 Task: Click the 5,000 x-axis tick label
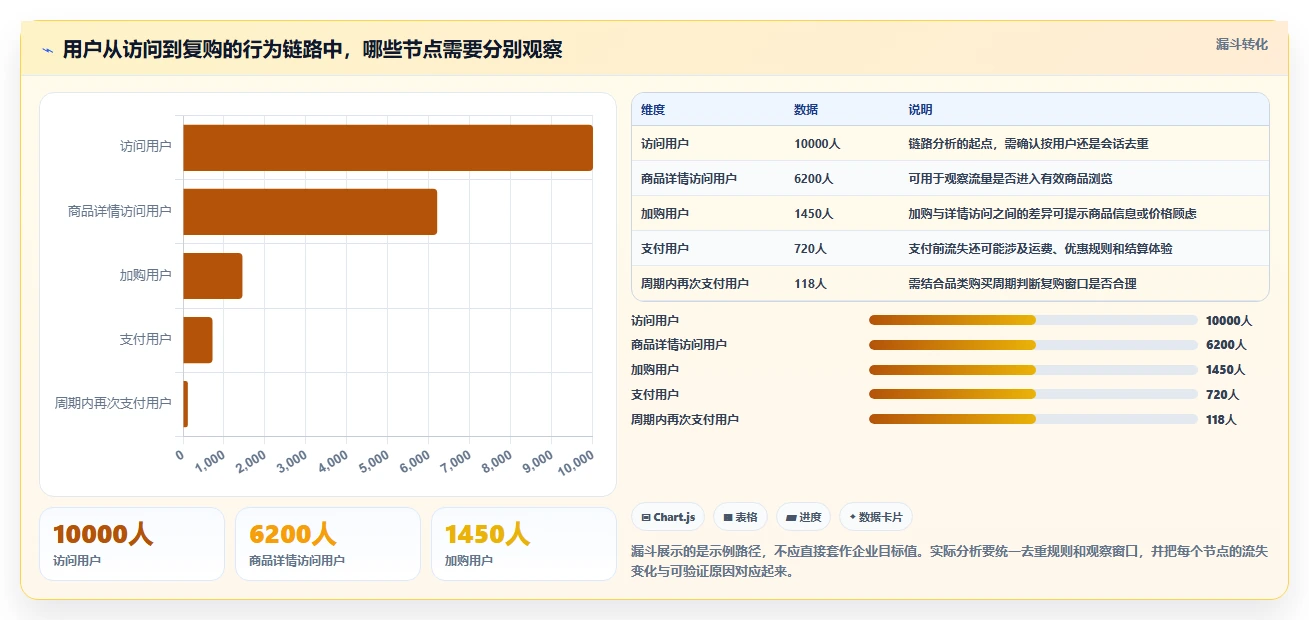[374, 461]
